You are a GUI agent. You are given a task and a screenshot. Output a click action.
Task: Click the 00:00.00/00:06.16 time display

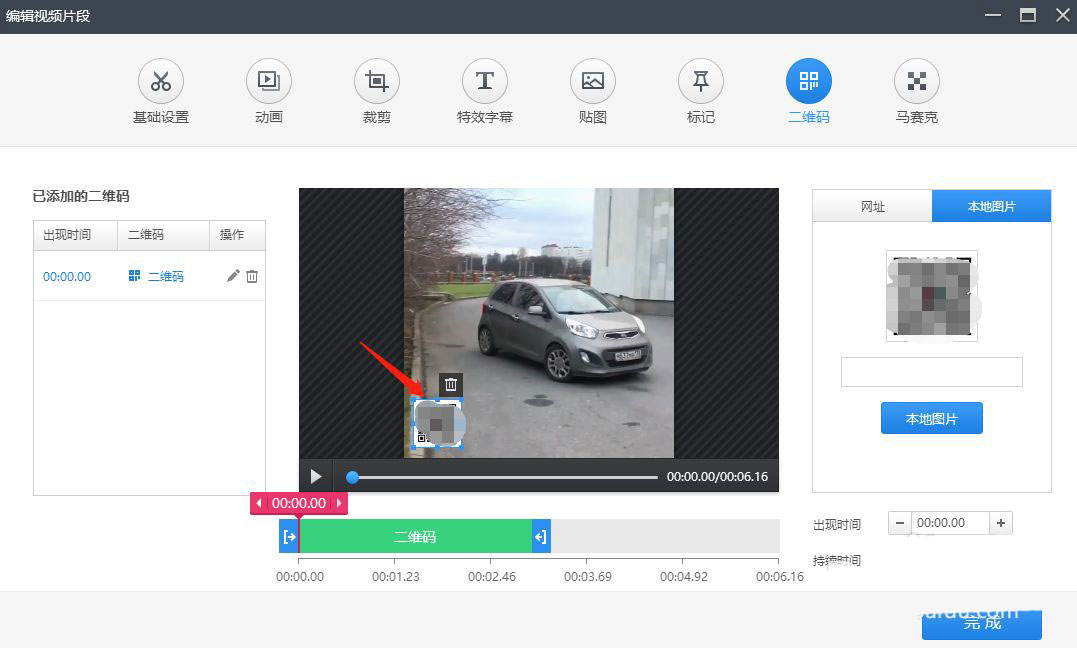click(717, 476)
